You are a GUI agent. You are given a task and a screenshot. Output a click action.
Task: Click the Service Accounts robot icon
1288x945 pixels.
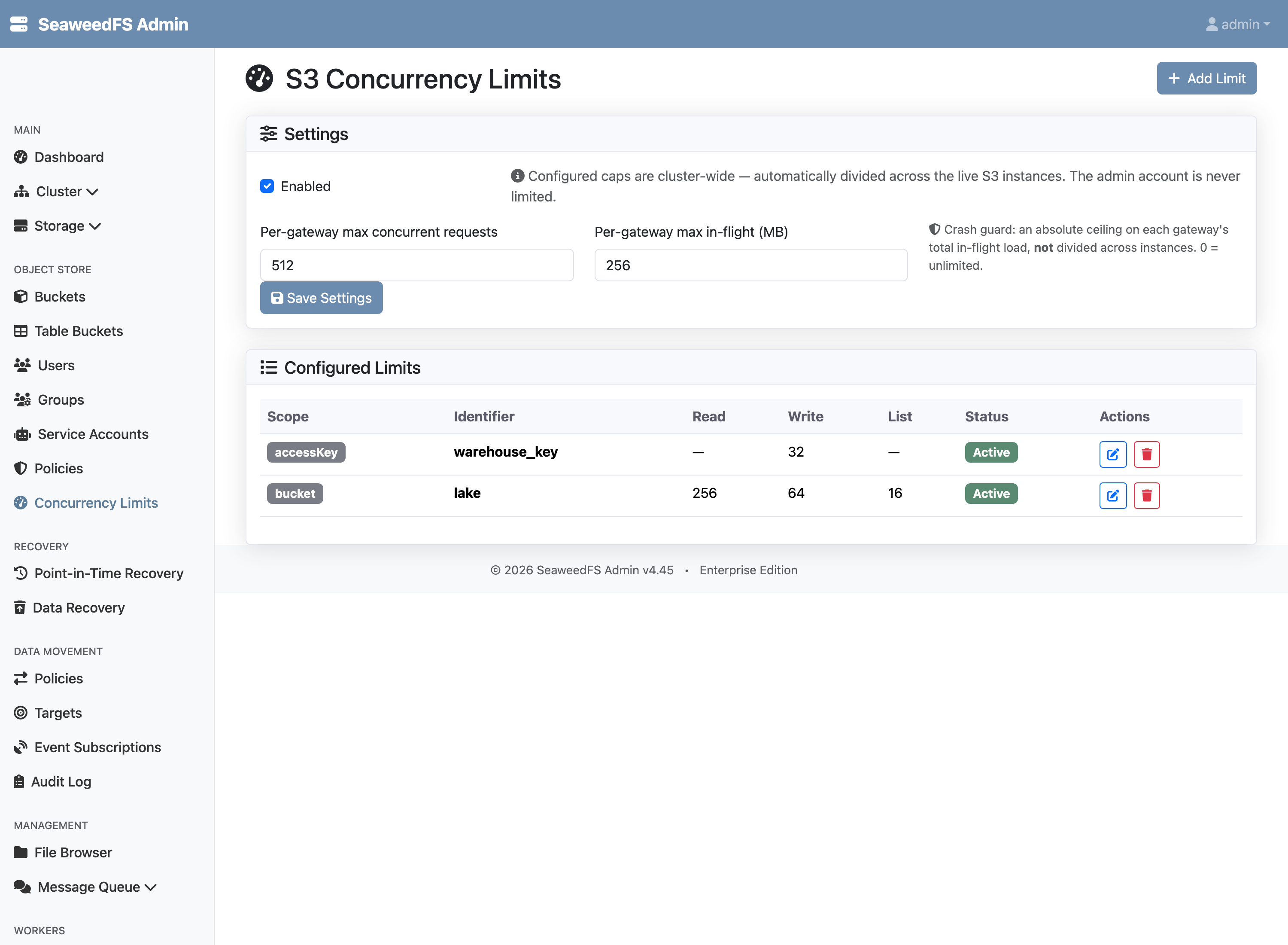(x=22, y=433)
